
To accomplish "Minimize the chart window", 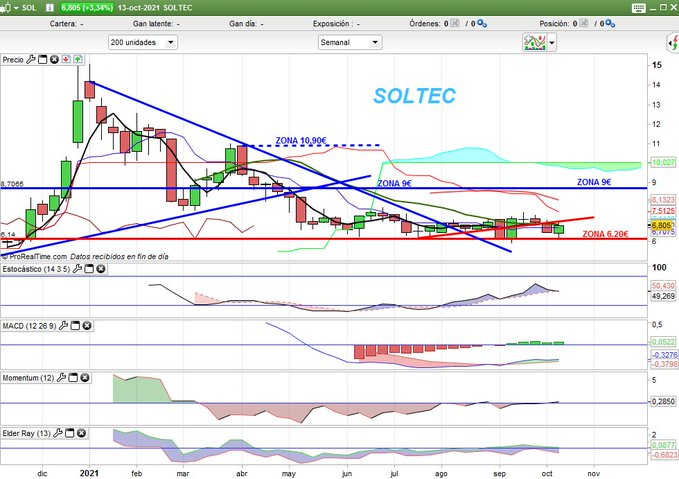I will pos(653,8).
